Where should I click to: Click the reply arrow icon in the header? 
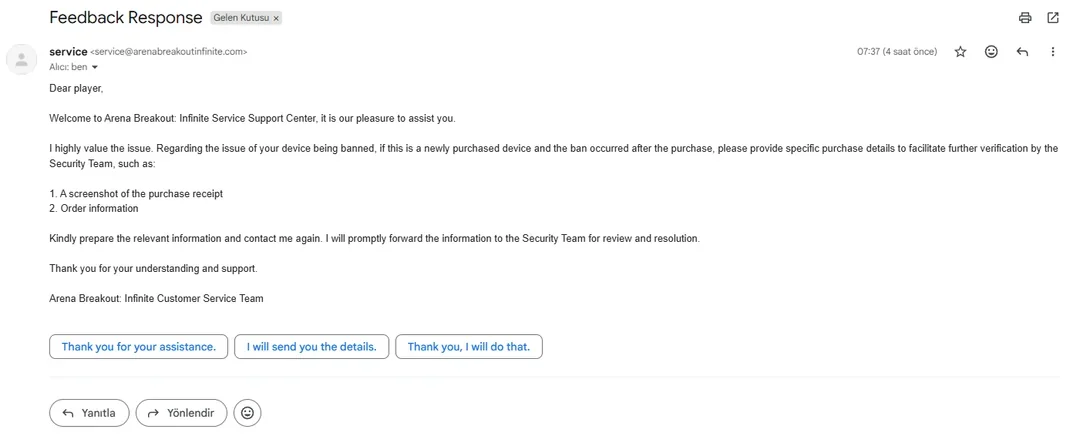coord(1022,52)
